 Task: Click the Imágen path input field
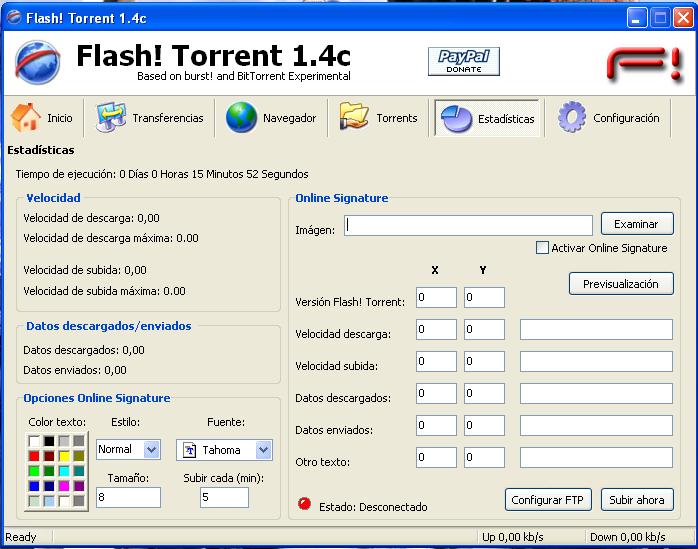click(468, 225)
